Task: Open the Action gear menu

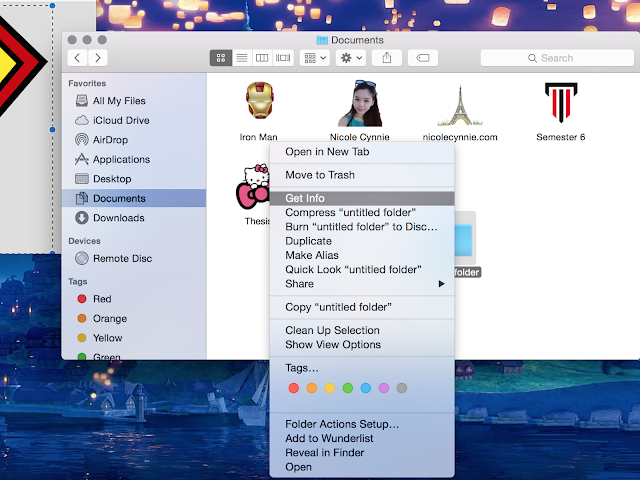Action: [351, 58]
